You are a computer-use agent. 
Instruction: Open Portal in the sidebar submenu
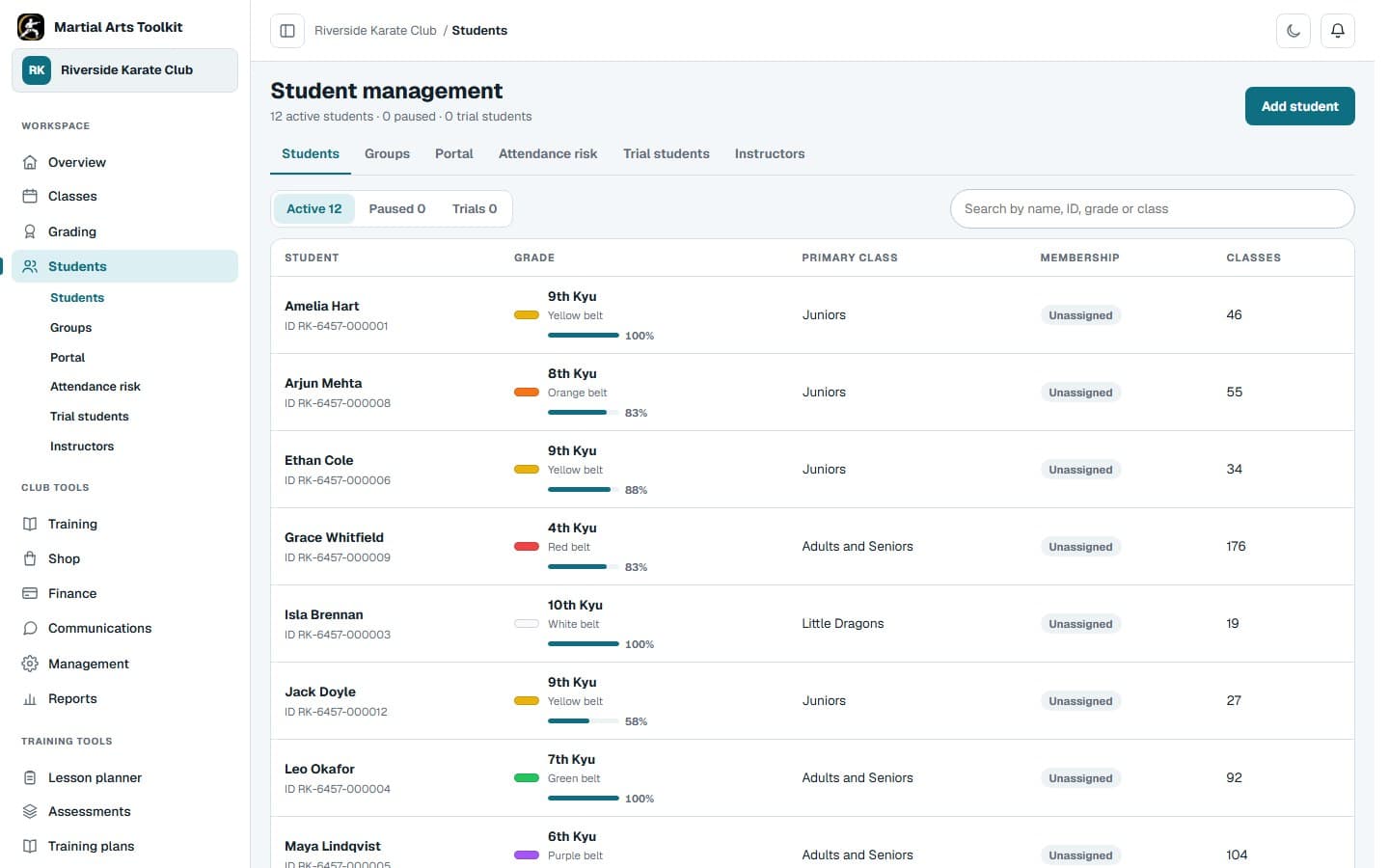[68, 358]
